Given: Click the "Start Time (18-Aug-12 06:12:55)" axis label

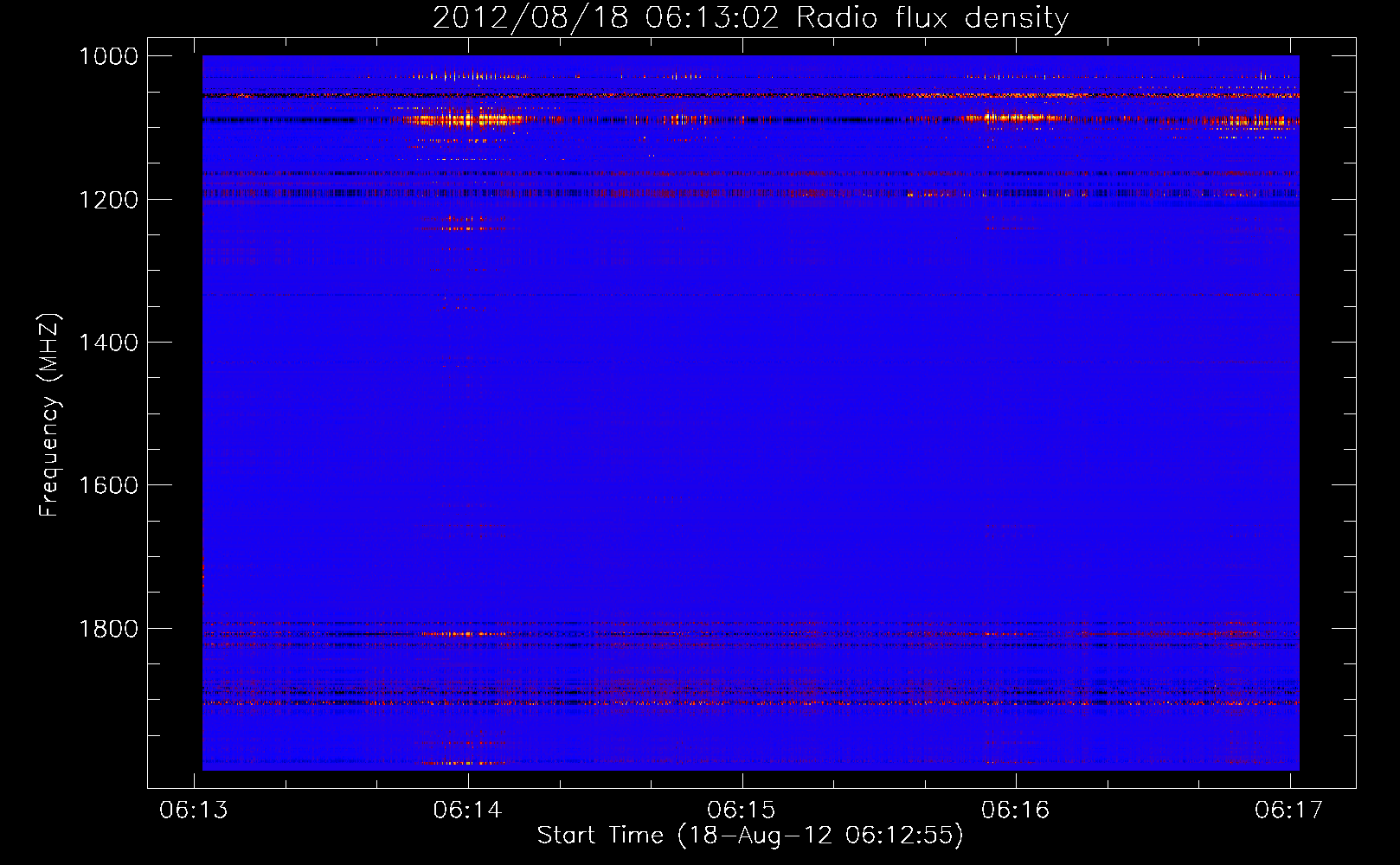Looking at the screenshot, I should point(750,836).
